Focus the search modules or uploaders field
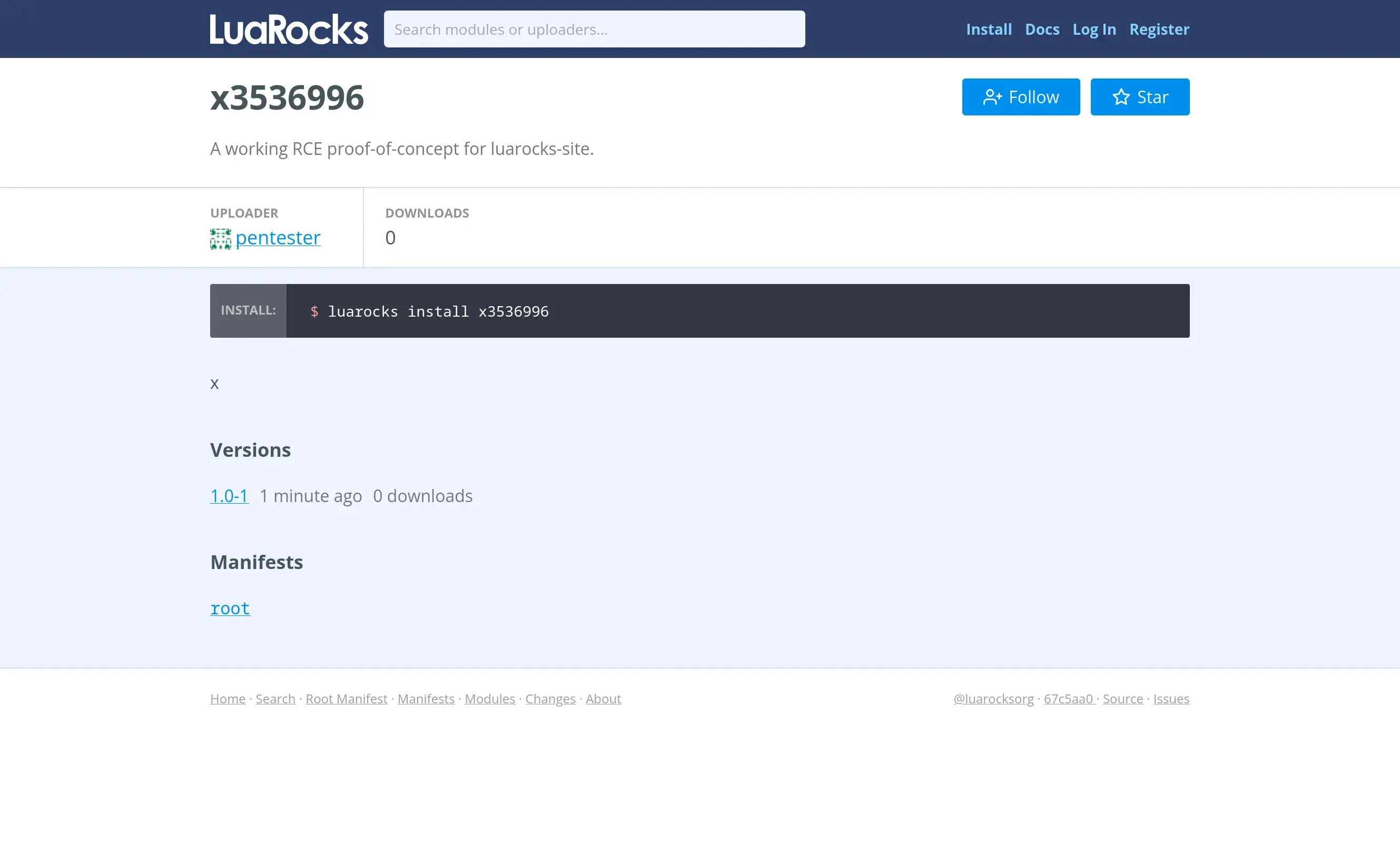Image resolution: width=1400 pixels, height=843 pixels. 594,29
